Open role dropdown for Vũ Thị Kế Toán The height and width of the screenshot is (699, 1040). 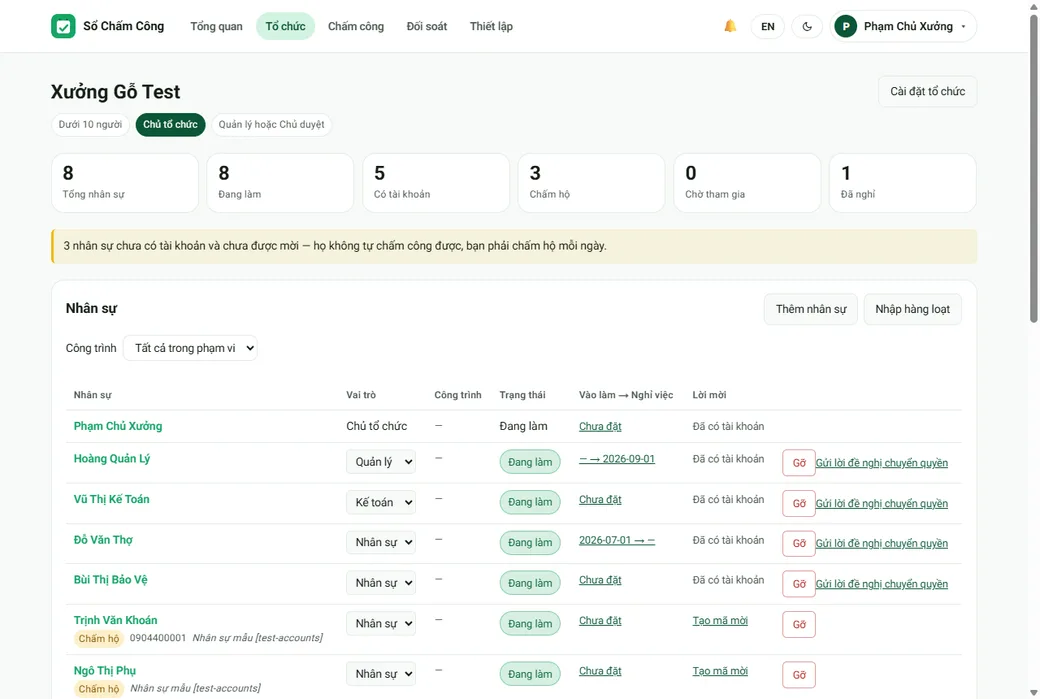pyautogui.click(x=381, y=502)
